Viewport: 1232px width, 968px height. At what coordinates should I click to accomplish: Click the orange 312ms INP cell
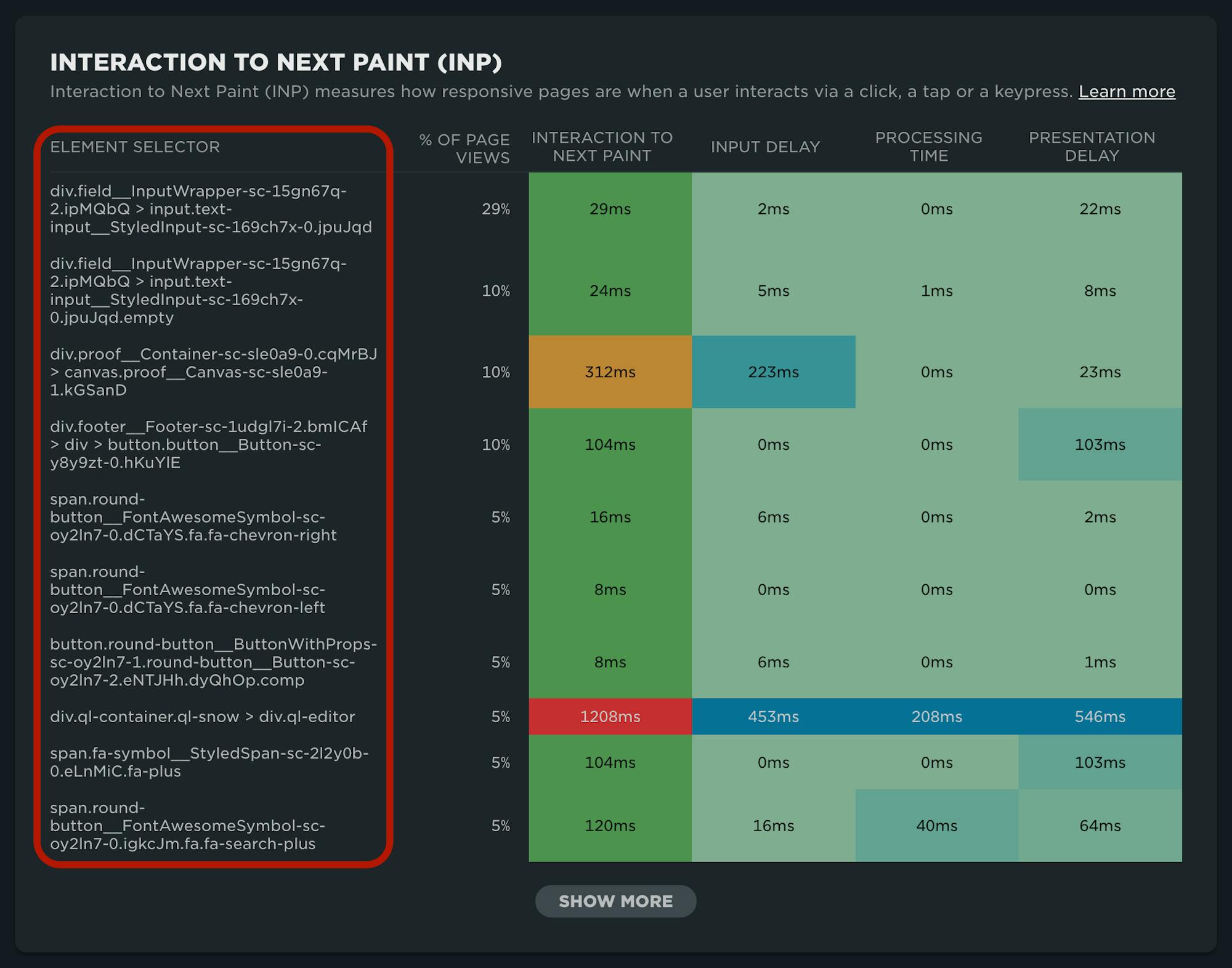point(610,372)
